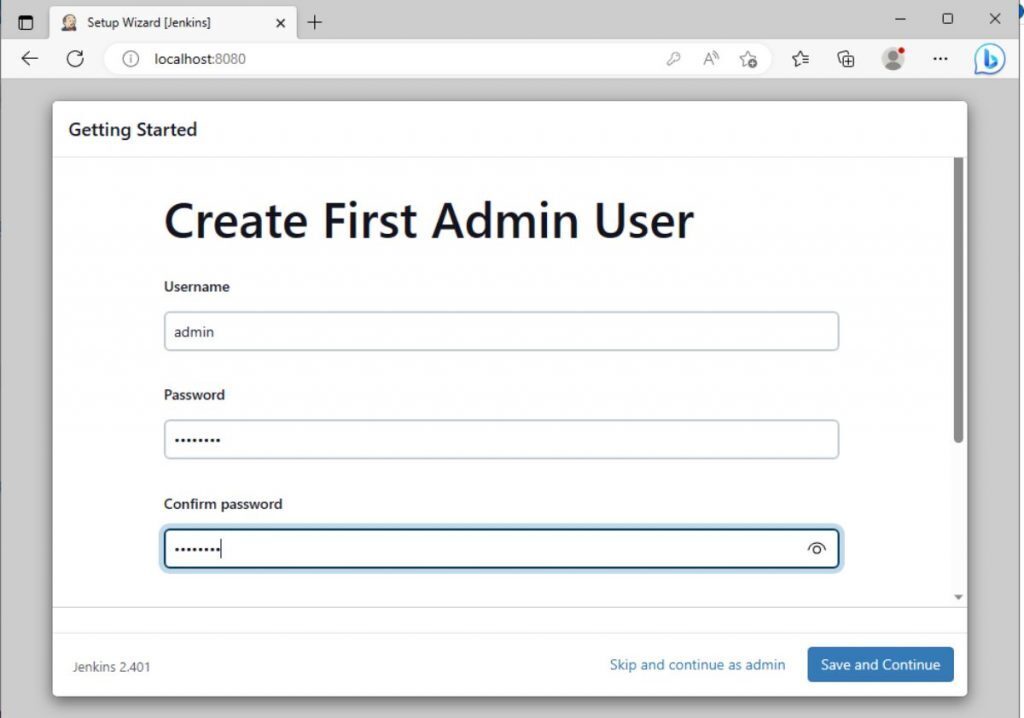Open the Favorites list icon
This screenshot has width=1024, height=718.
click(800, 59)
